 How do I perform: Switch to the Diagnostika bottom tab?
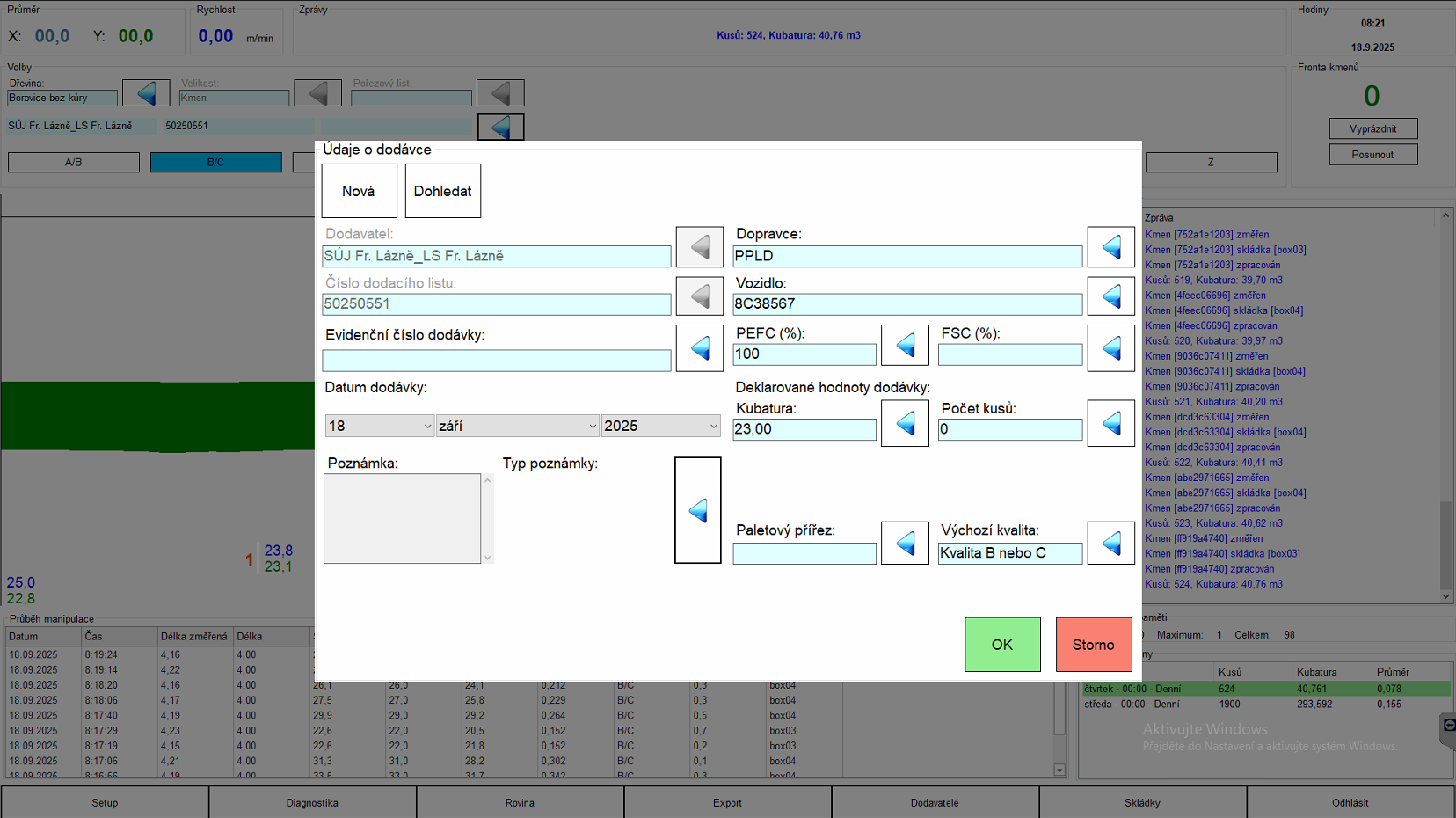click(312, 802)
